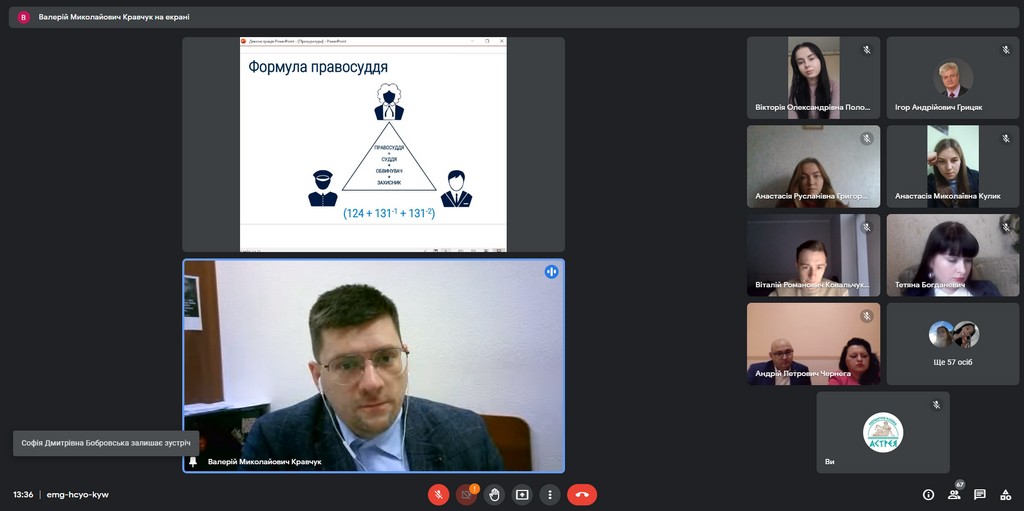Screen dimensions: 1024x511
Task: Expand the tile showing 57 more people
Action: [952, 344]
